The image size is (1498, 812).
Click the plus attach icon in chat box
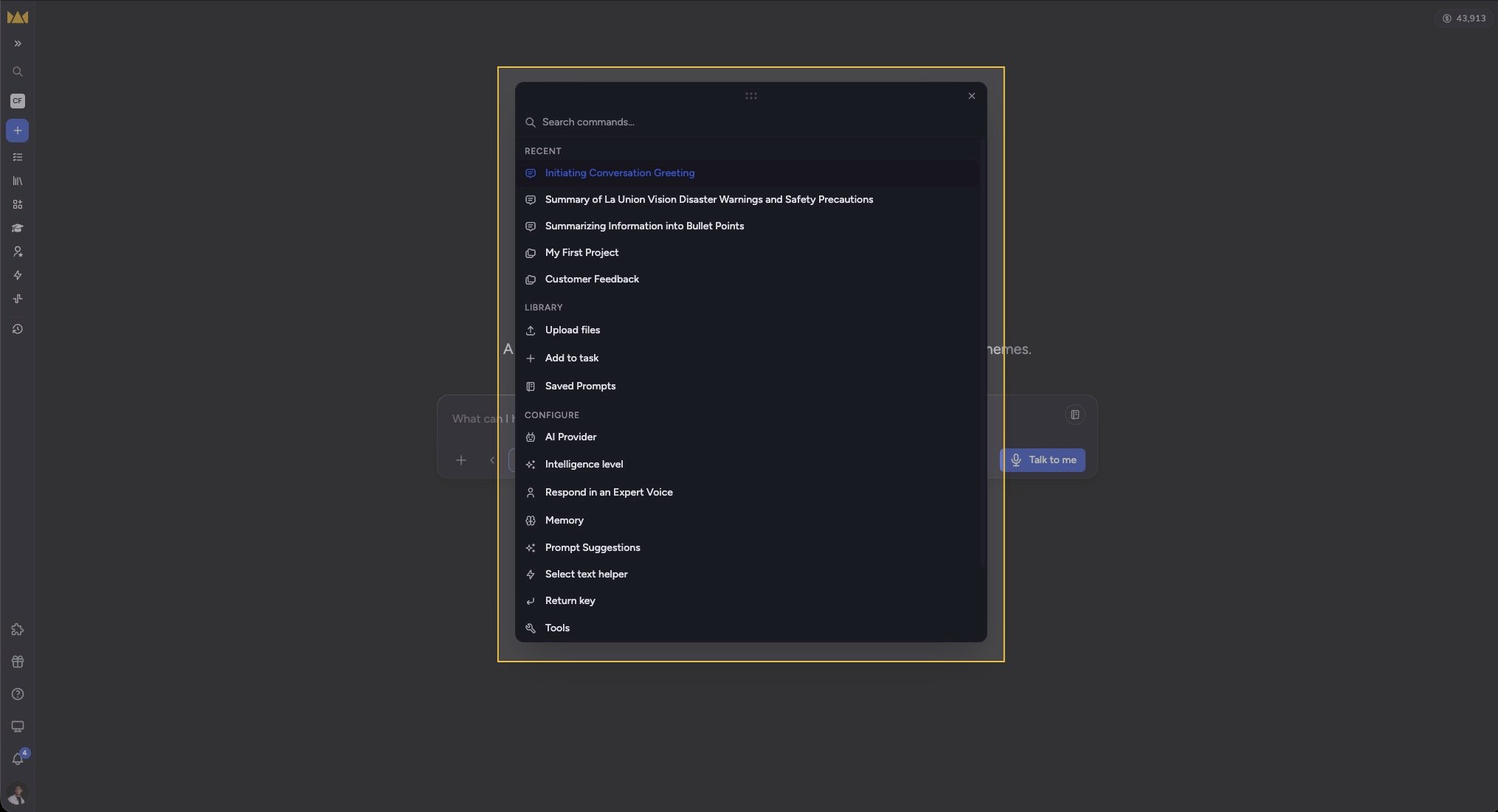[x=460, y=460]
